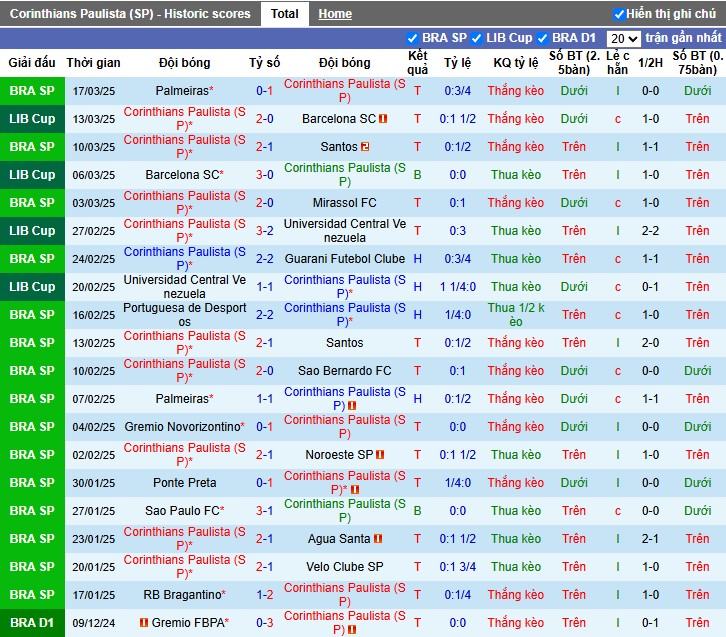Open Barcelona SC team in 06/03/25 row
726x637 pixels.
click(x=184, y=175)
